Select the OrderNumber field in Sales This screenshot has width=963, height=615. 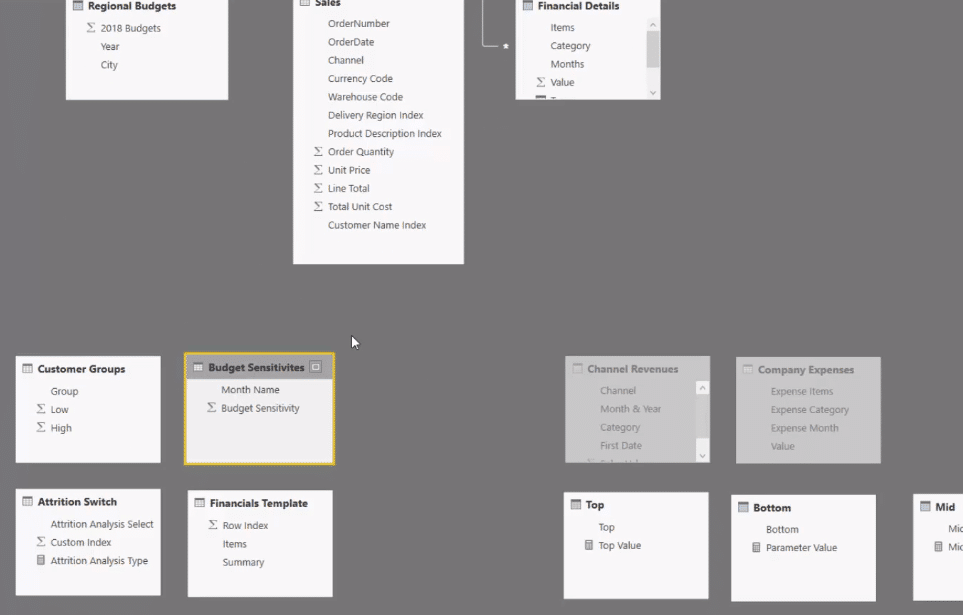(x=359, y=23)
